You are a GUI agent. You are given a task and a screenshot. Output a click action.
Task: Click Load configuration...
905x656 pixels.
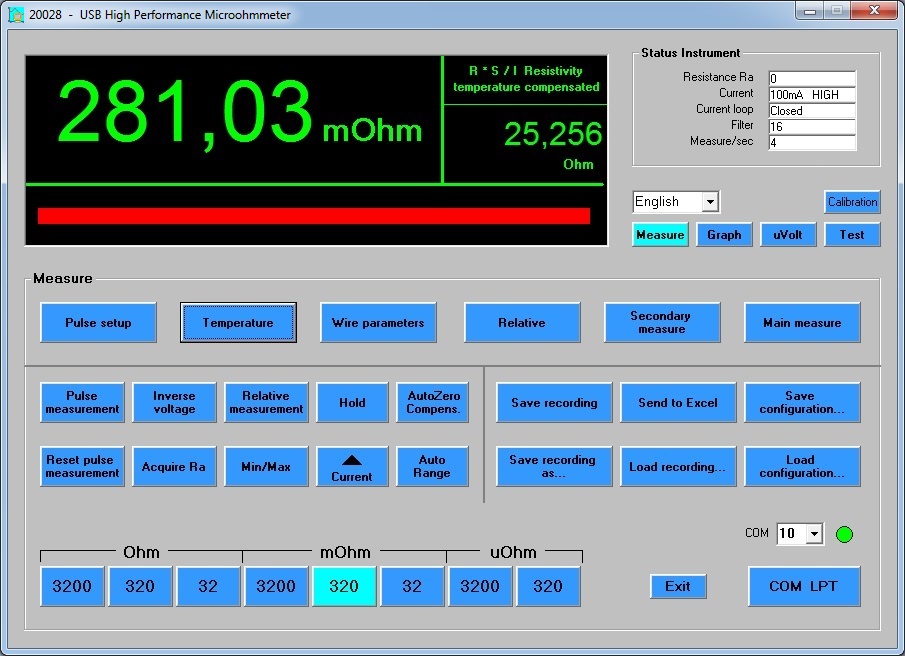[x=802, y=467]
